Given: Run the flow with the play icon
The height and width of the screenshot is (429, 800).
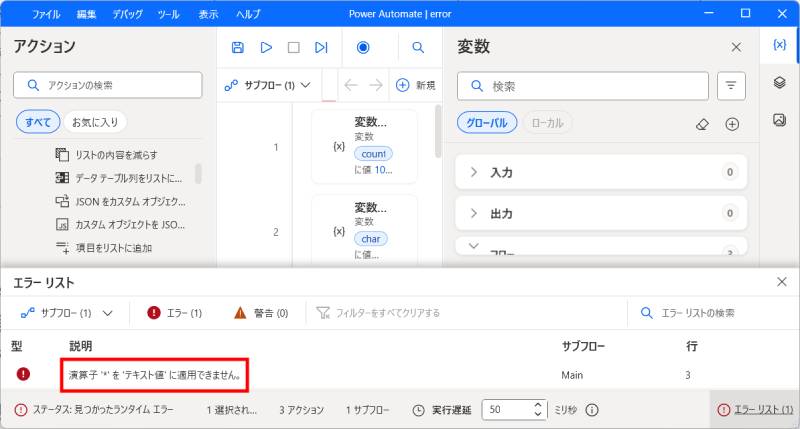Looking at the screenshot, I should tap(266, 47).
